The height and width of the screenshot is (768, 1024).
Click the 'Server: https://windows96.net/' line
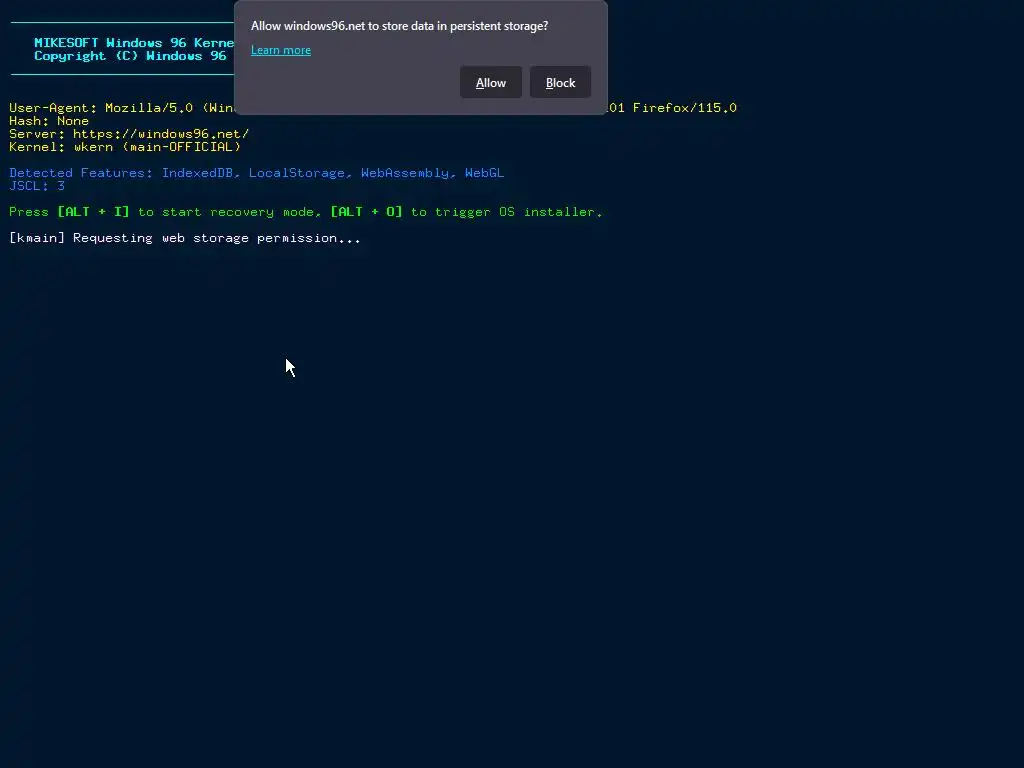(129, 134)
